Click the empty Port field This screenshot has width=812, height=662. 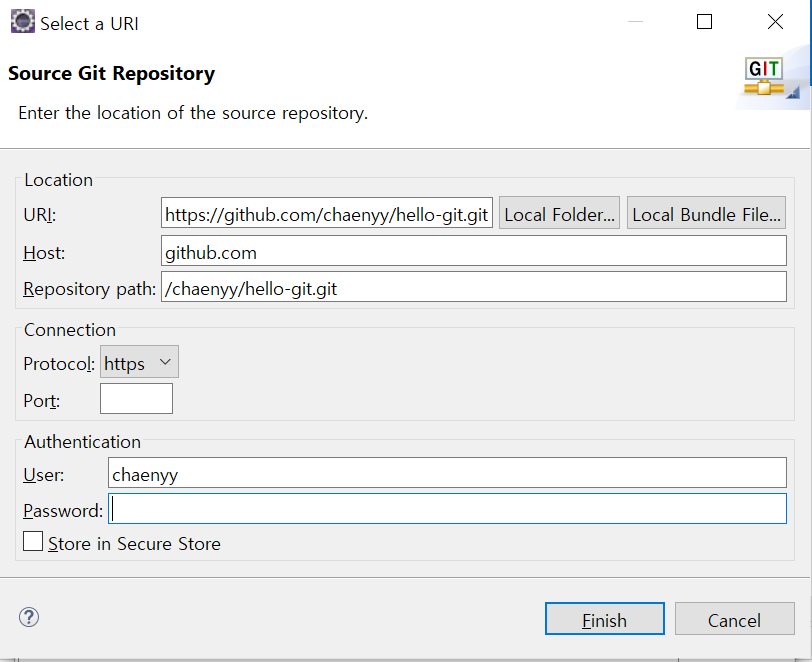(x=136, y=399)
